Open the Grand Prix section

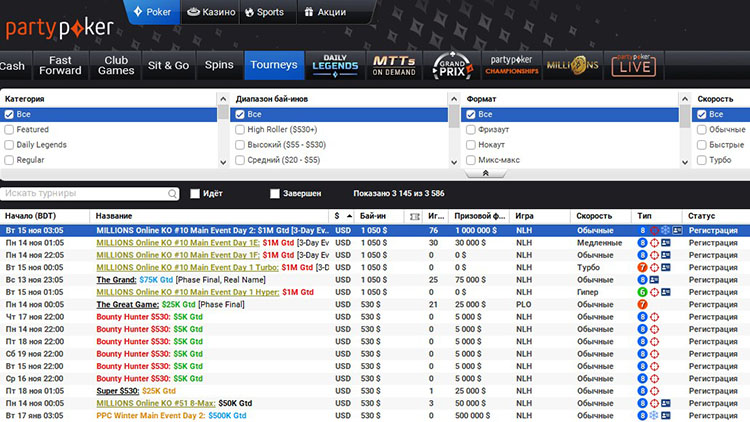452,65
